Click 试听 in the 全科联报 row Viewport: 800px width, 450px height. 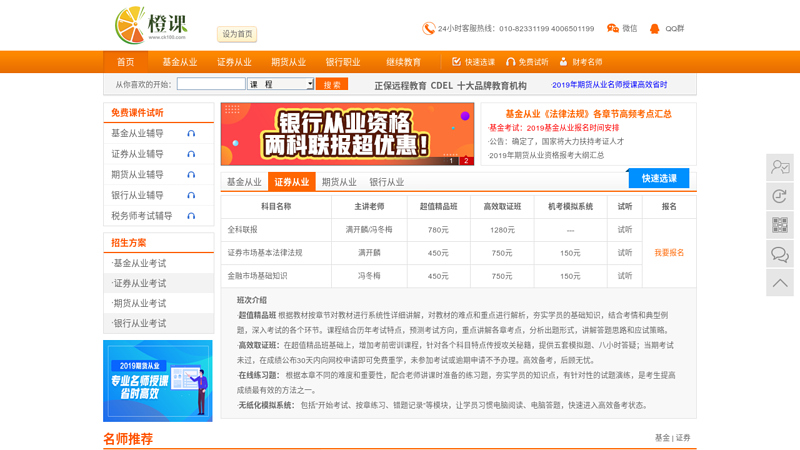pos(624,230)
